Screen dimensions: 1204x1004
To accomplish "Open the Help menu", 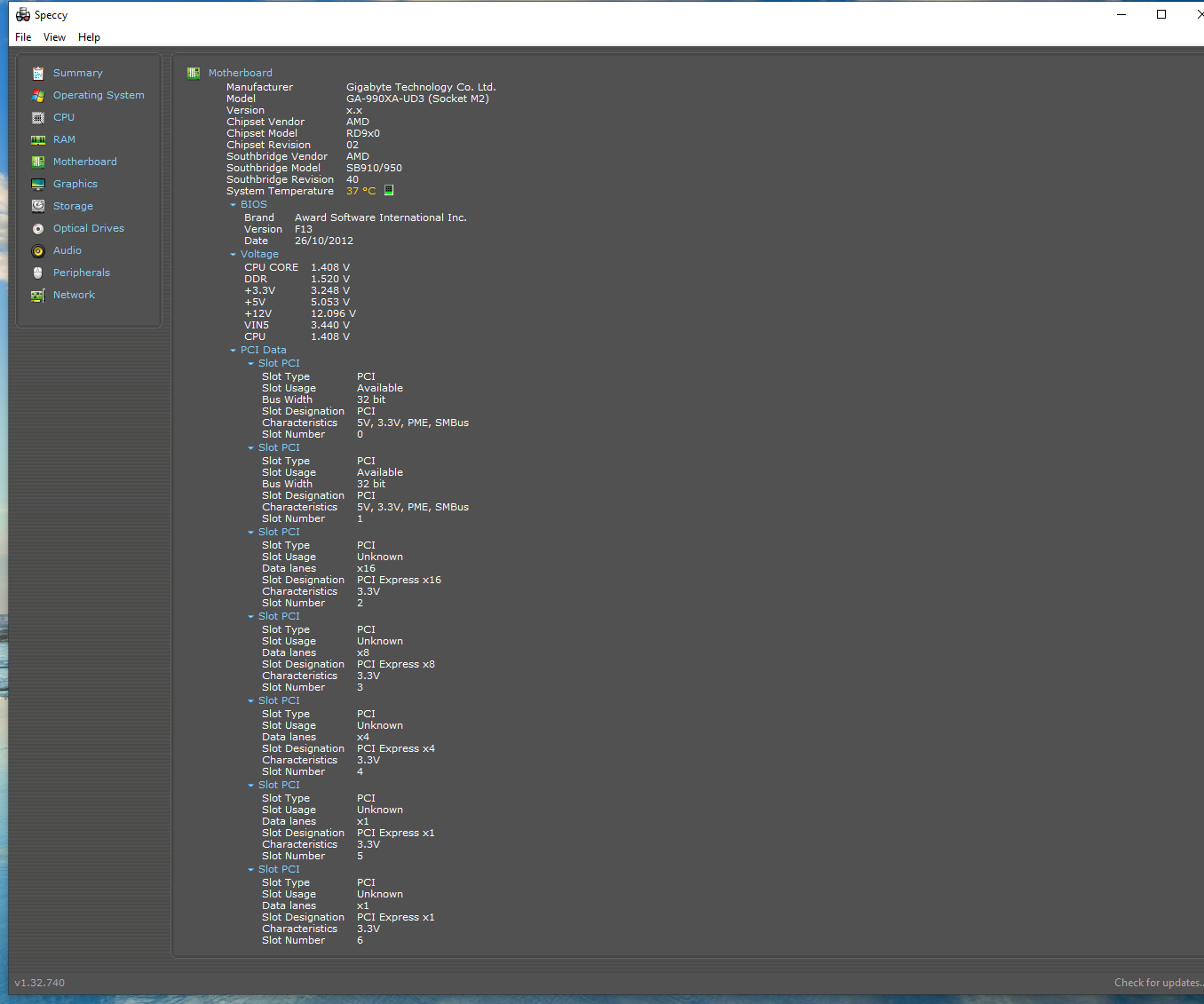I will point(89,37).
